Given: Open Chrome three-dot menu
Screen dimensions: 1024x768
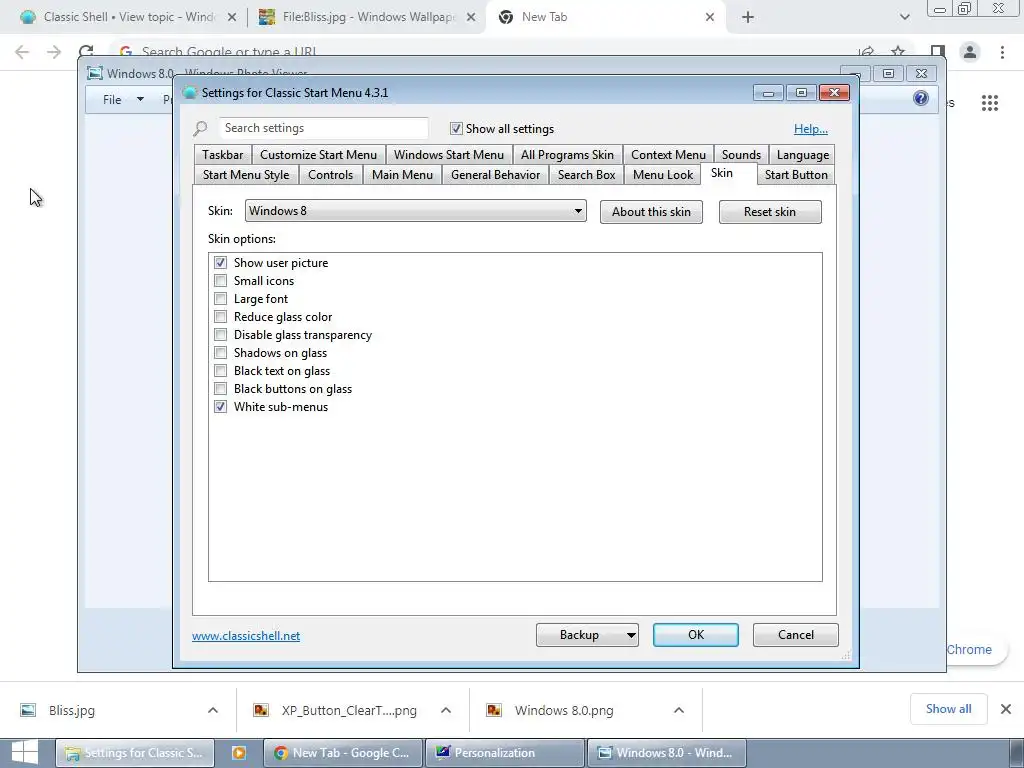Looking at the screenshot, I should (x=1002, y=52).
